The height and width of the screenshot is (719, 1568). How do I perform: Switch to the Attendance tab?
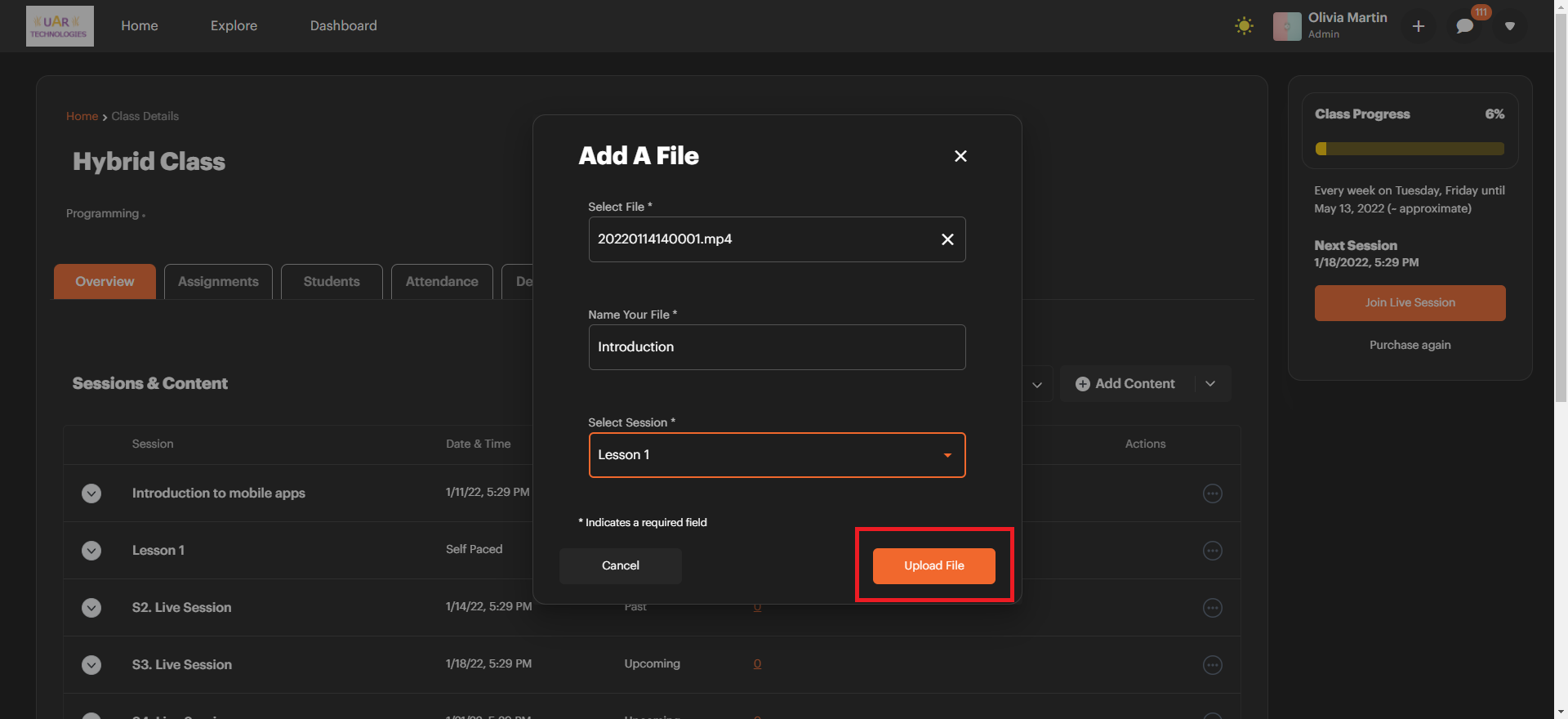tap(442, 282)
